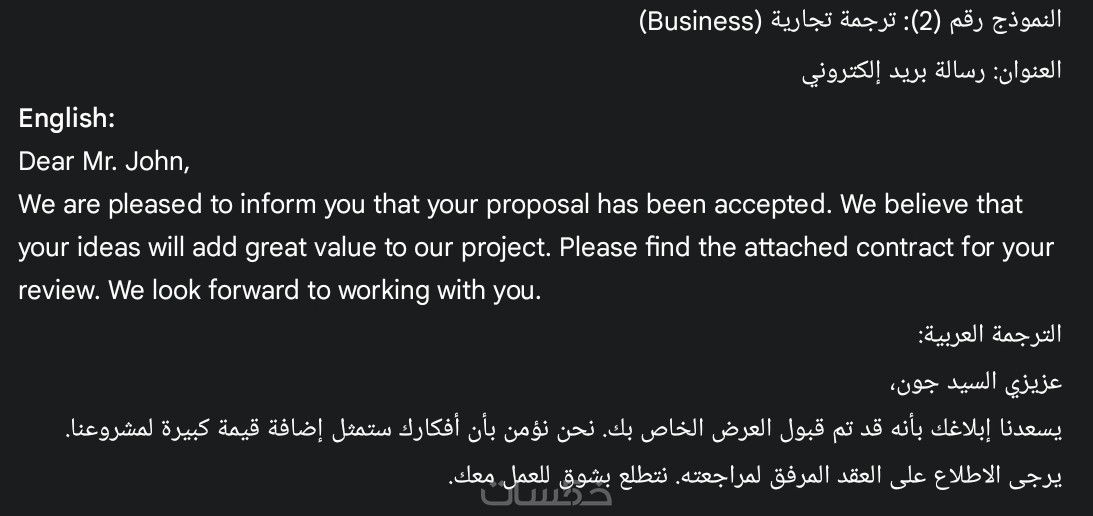1093x516 pixels.
Task: Click the Arabic greeting "عزيزي السيد جون،"
Action: 975,382
